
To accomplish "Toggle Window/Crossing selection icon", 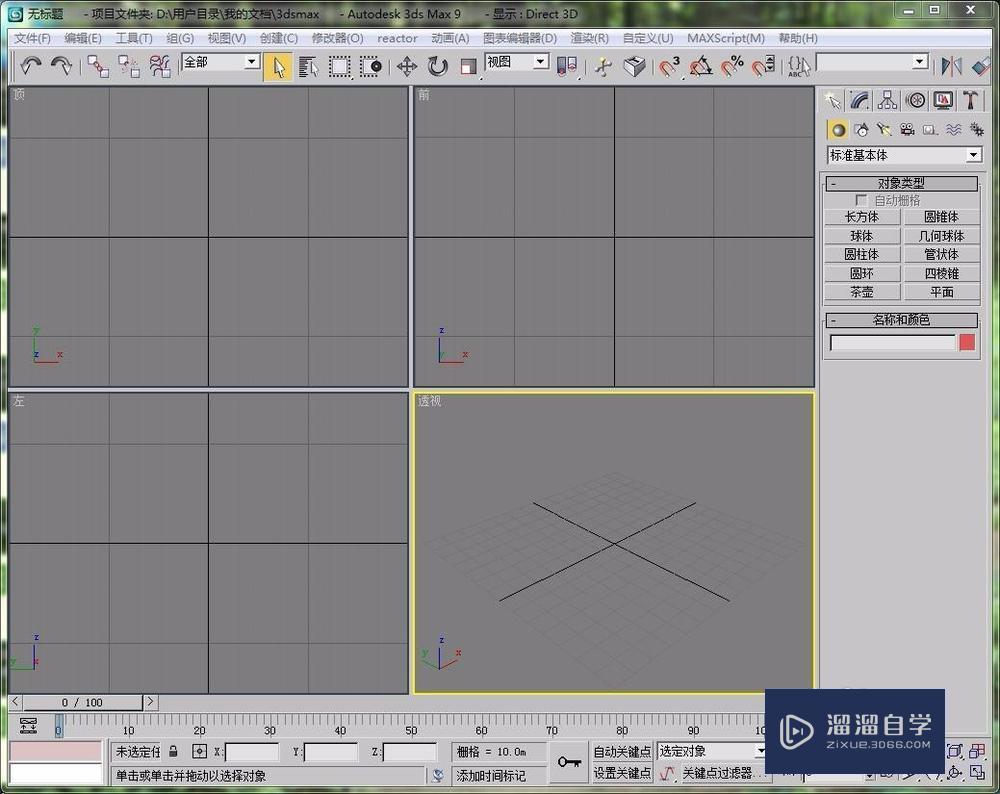I will pos(371,66).
